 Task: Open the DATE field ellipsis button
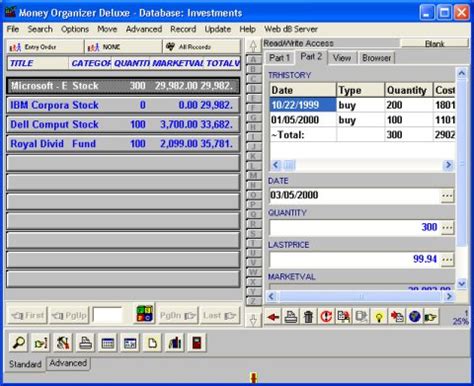[447, 196]
